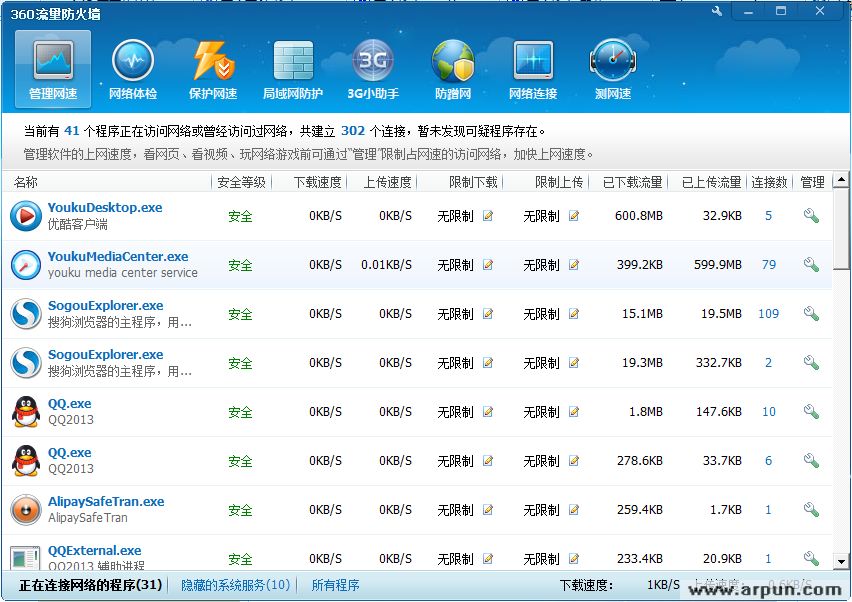Screen dimensions: 852x602
Task: Open the 防蹭网 globe icon
Action: [453, 69]
